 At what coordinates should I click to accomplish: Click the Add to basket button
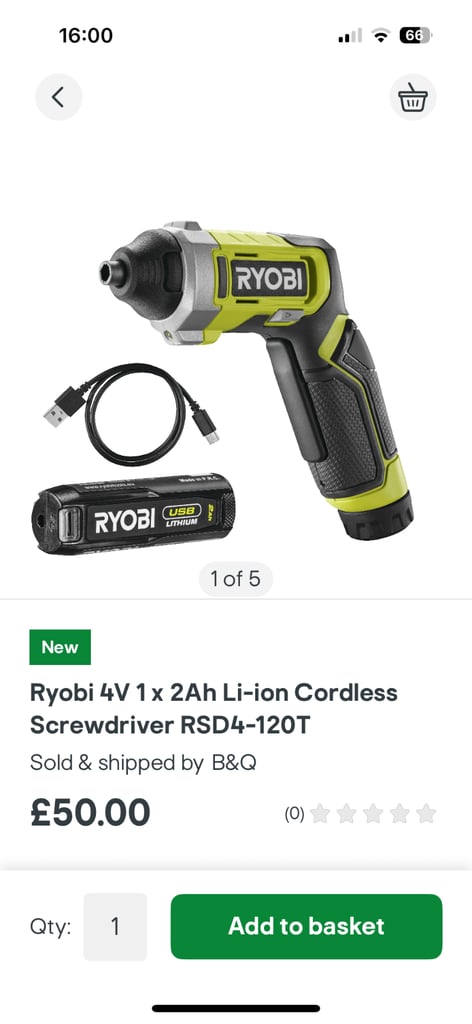pyautogui.click(x=306, y=926)
